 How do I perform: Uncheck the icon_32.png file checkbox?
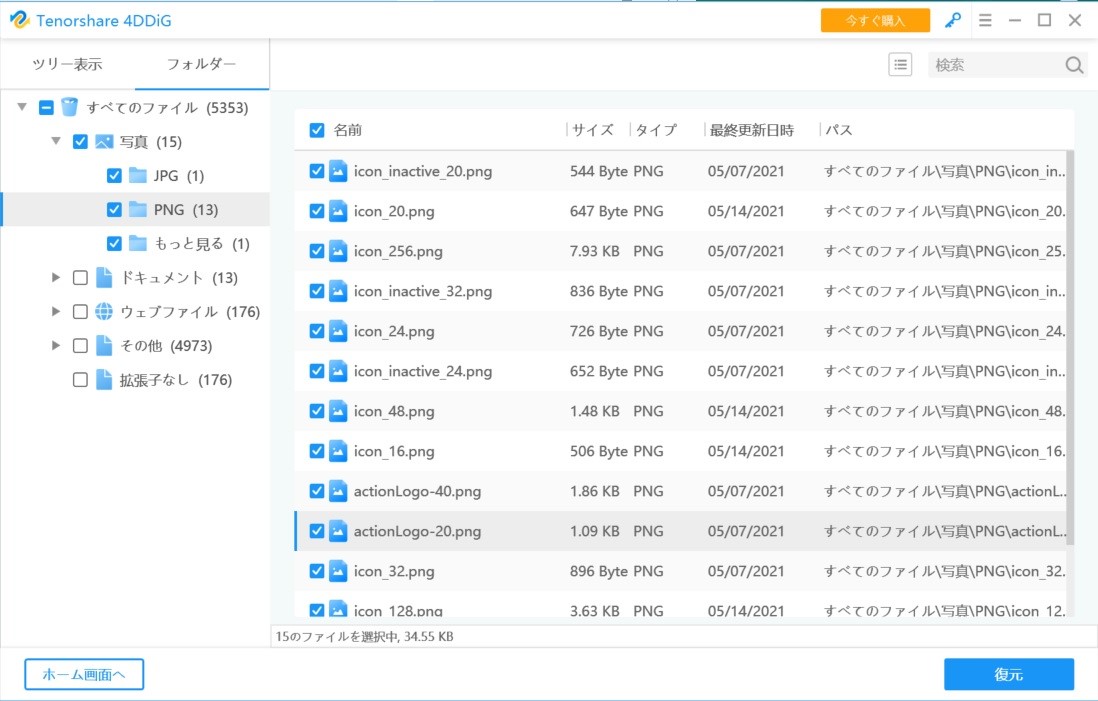317,571
